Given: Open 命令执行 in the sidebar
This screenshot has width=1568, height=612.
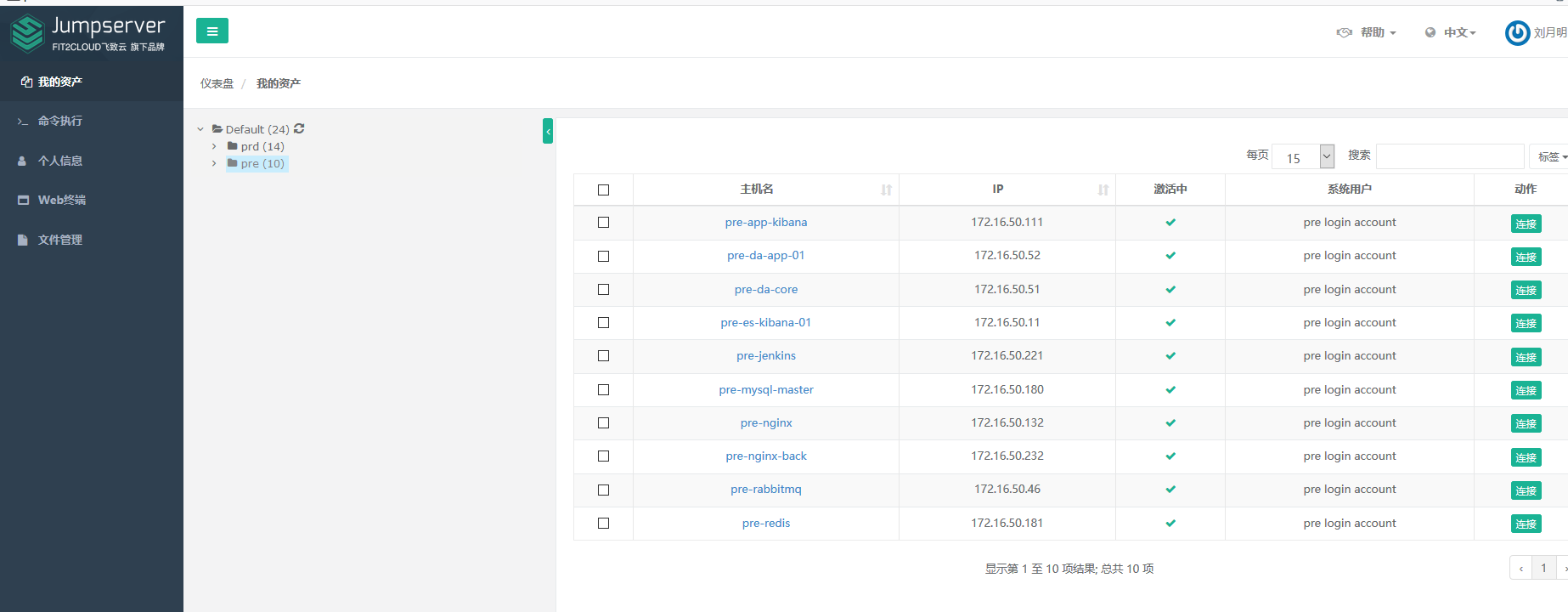Looking at the screenshot, I should 92,121.
